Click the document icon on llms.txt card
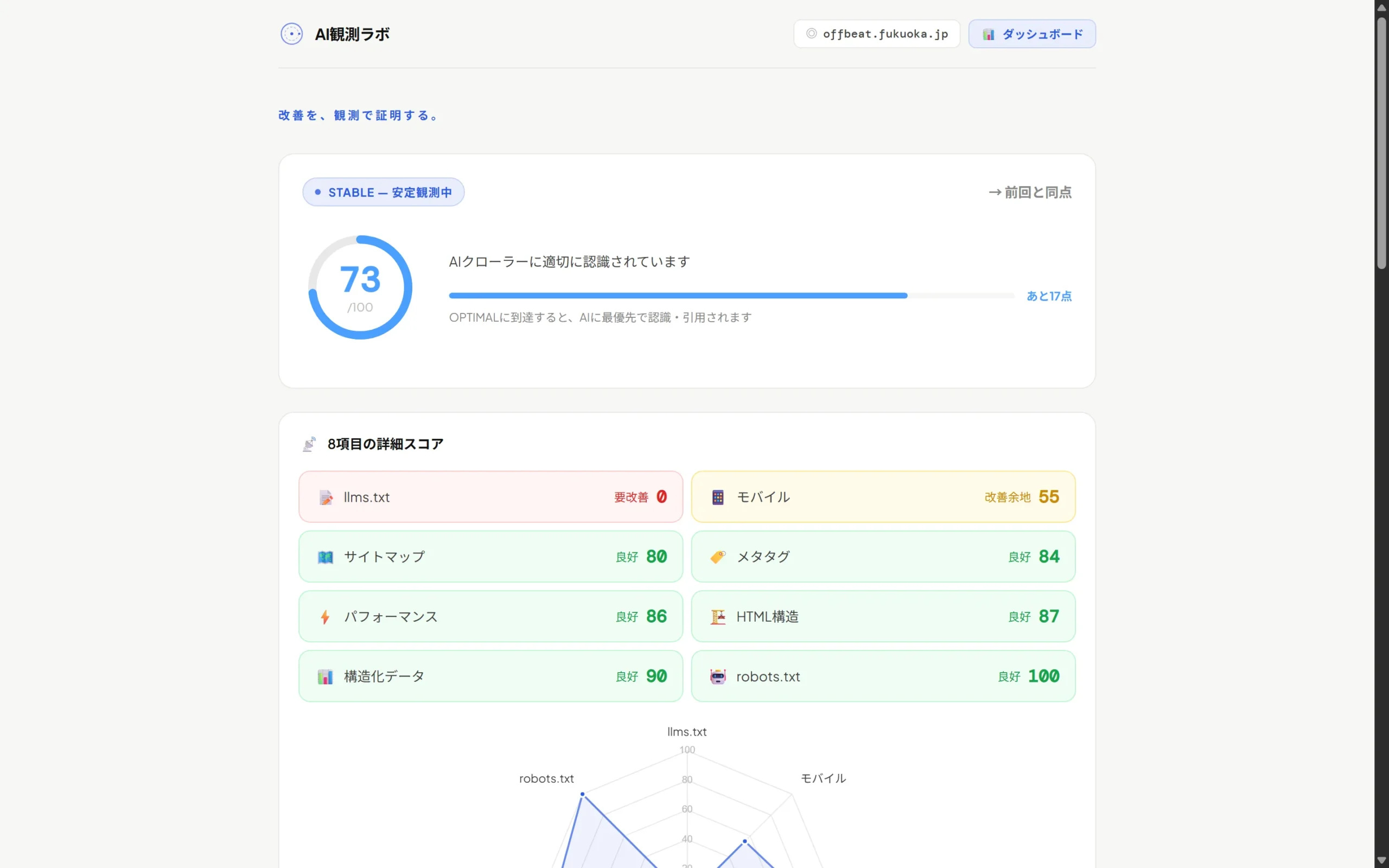The width and height of the screenshot is (1389, 868). 326,496
